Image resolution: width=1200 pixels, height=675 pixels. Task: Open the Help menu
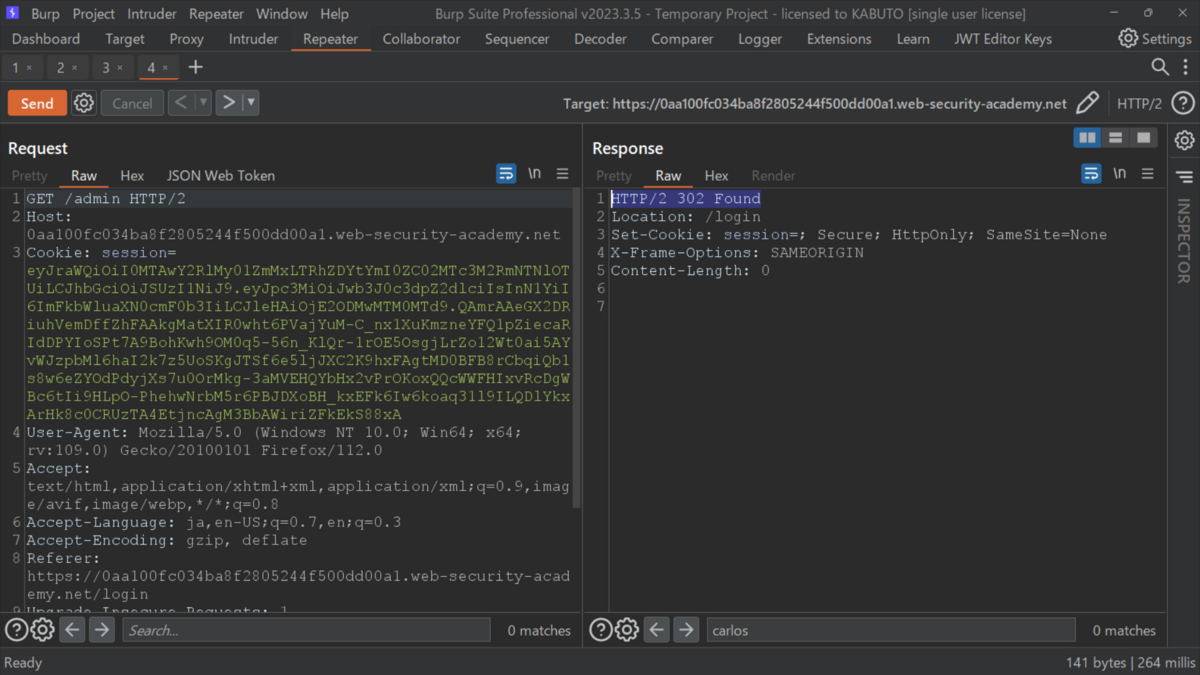tap(334, 14)
